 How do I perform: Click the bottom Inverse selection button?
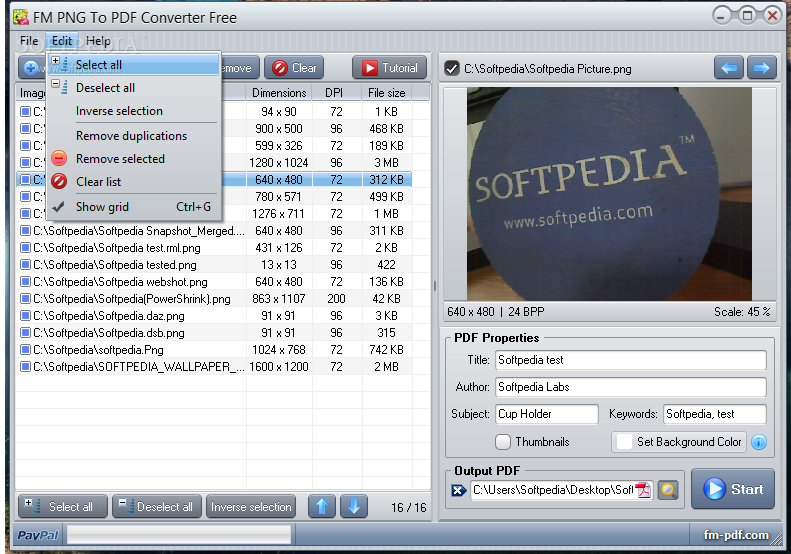pos(251,507)
